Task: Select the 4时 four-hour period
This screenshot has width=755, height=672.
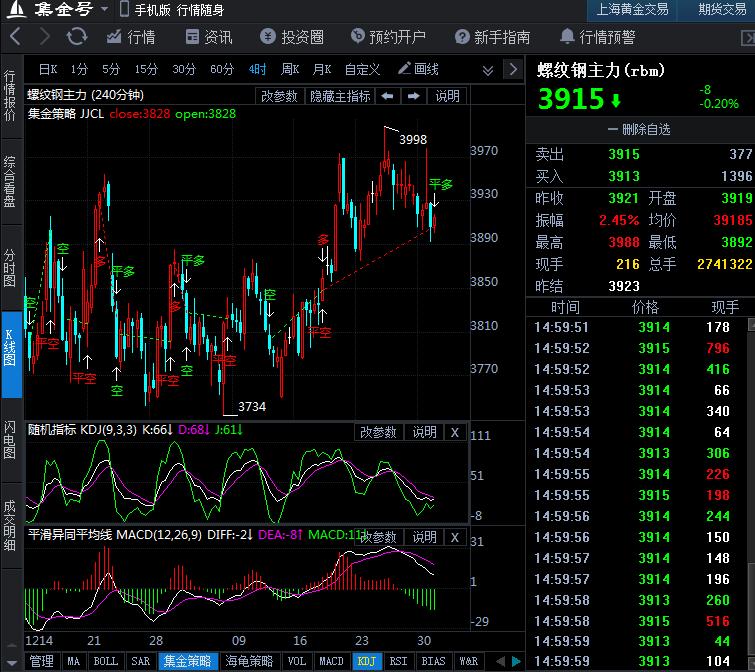Action: click(257, 69)
